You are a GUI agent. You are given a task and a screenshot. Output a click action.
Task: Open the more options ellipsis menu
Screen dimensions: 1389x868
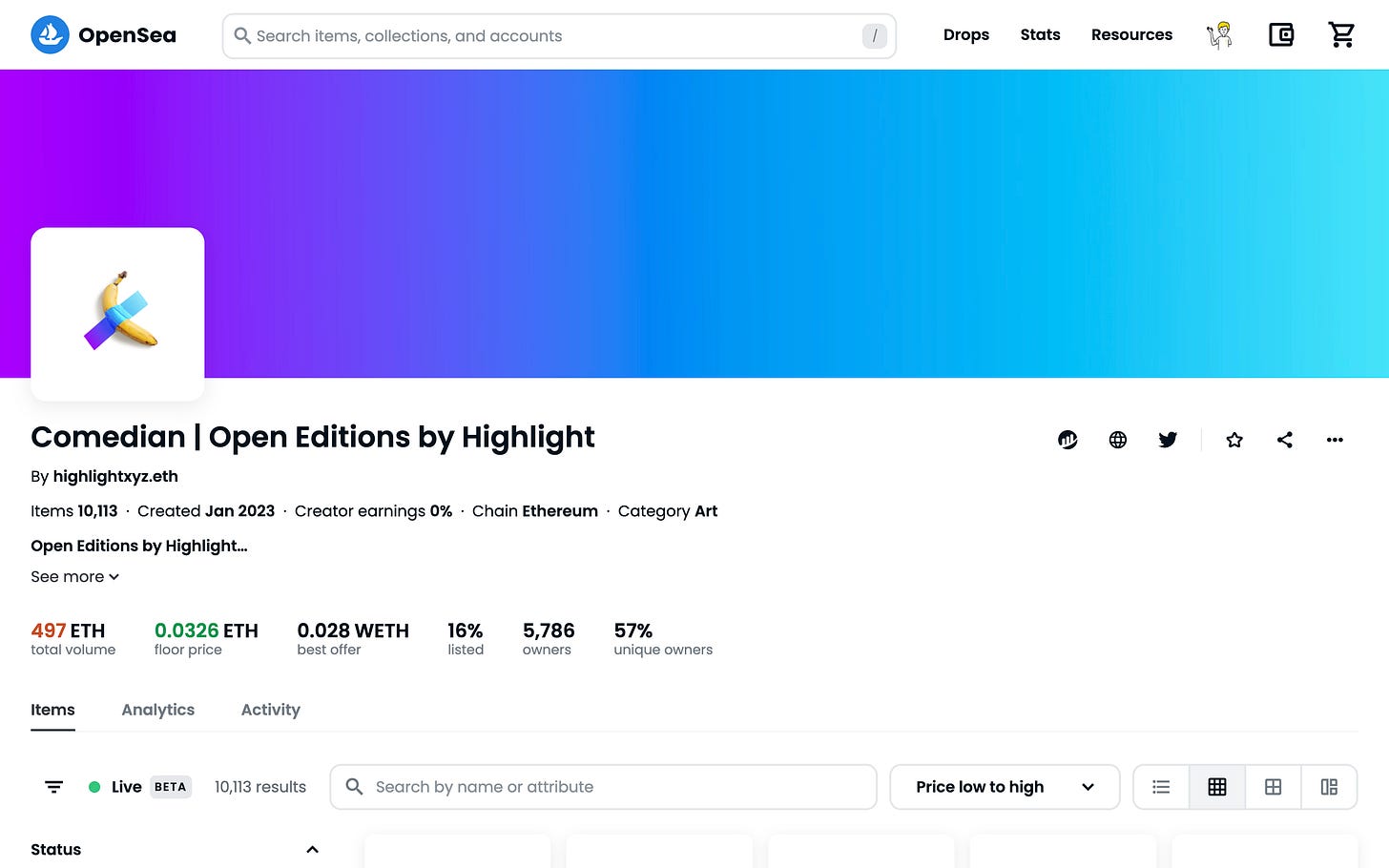tap(1335, 440)
